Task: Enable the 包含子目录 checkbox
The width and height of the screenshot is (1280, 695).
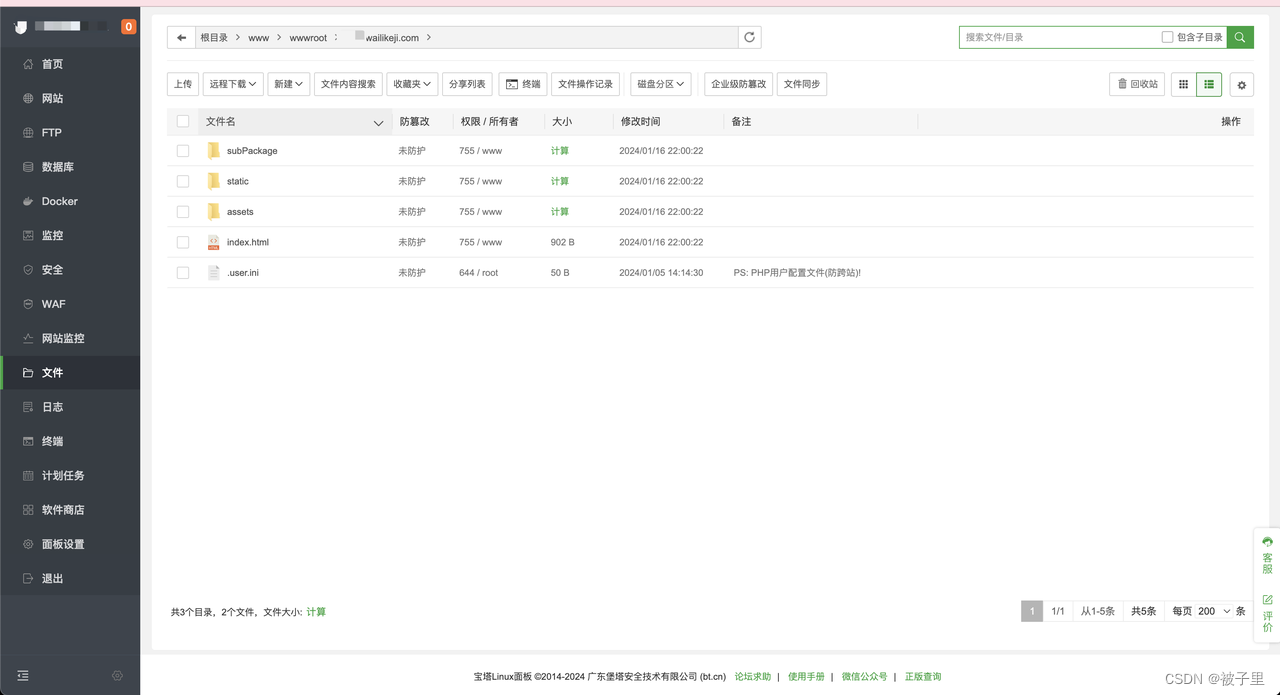Action: point(1167,37)
